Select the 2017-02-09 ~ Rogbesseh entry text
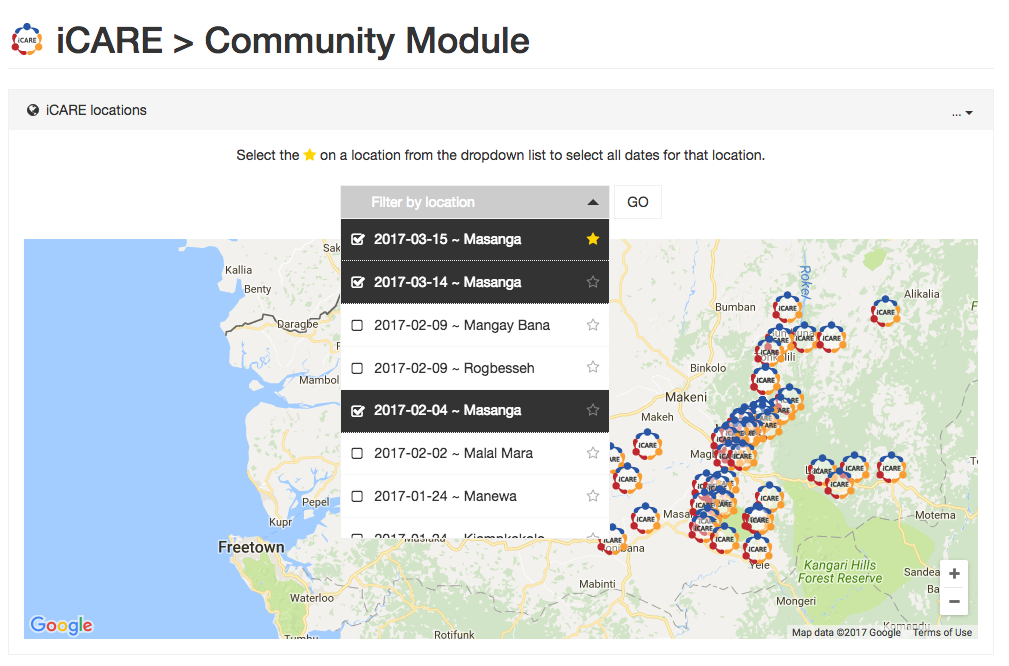Viewport: 1009px width, 666px height. coord(454,368)
